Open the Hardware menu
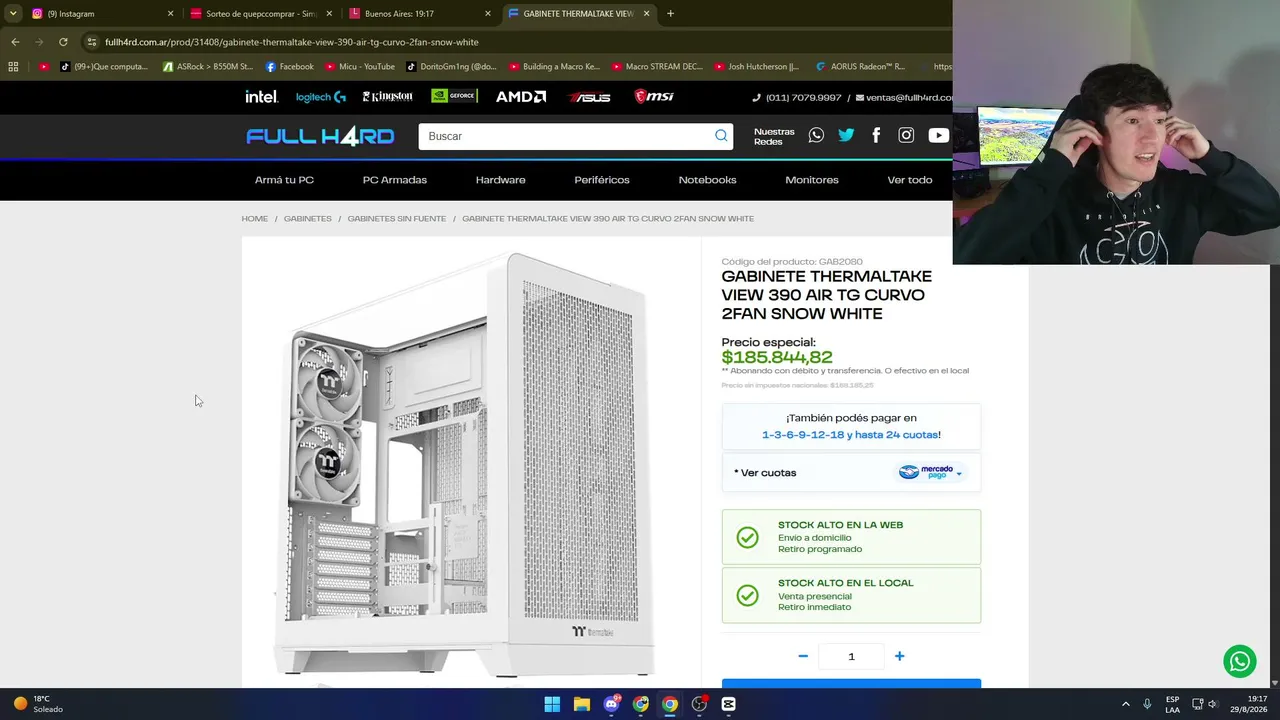This screenshot has height=720, width=1280. [500, 180]
